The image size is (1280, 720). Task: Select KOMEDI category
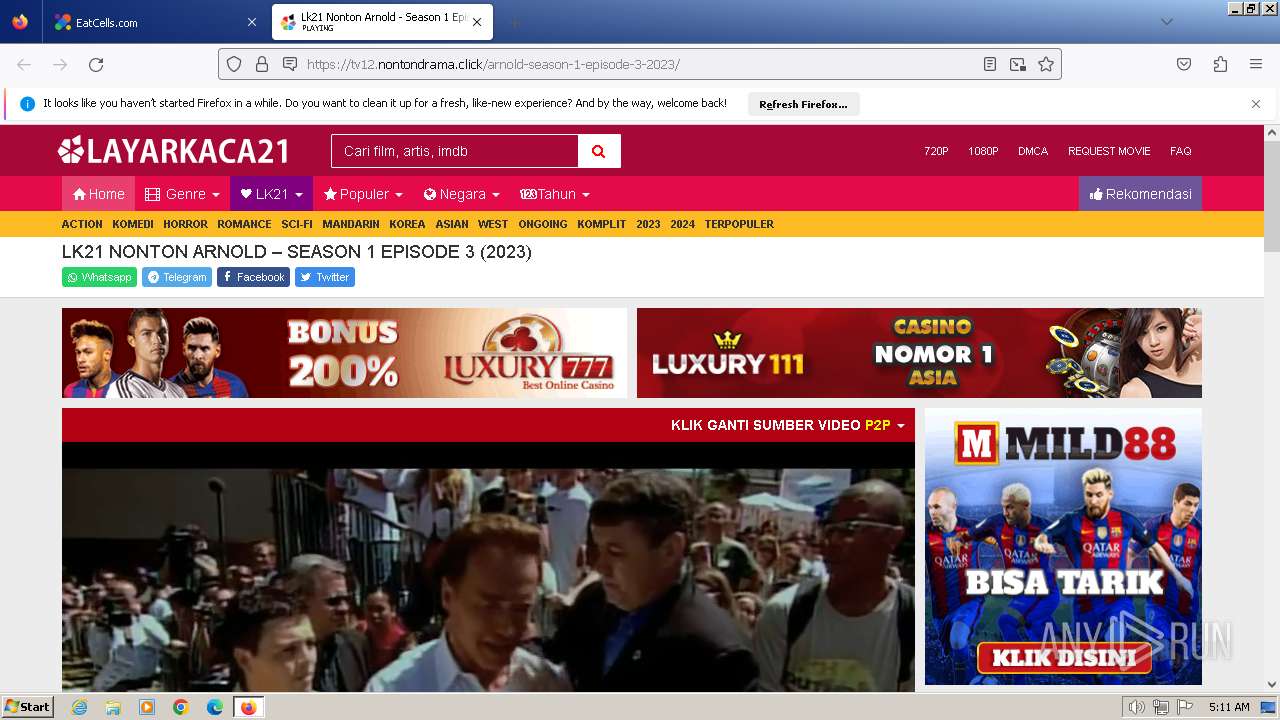click(133, 224)
